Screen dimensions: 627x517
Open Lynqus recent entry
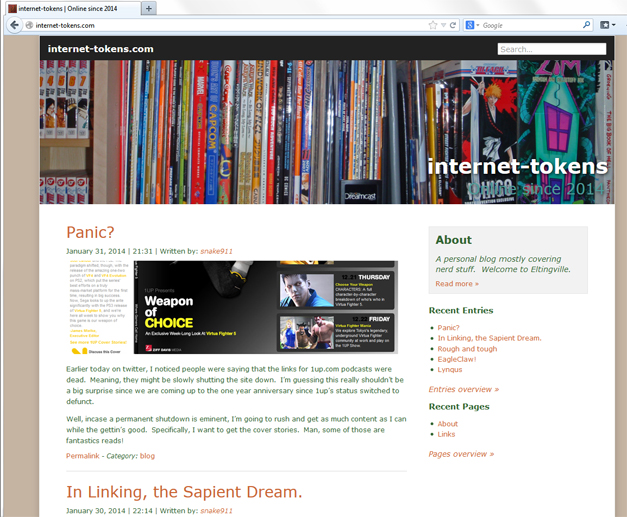449,369
